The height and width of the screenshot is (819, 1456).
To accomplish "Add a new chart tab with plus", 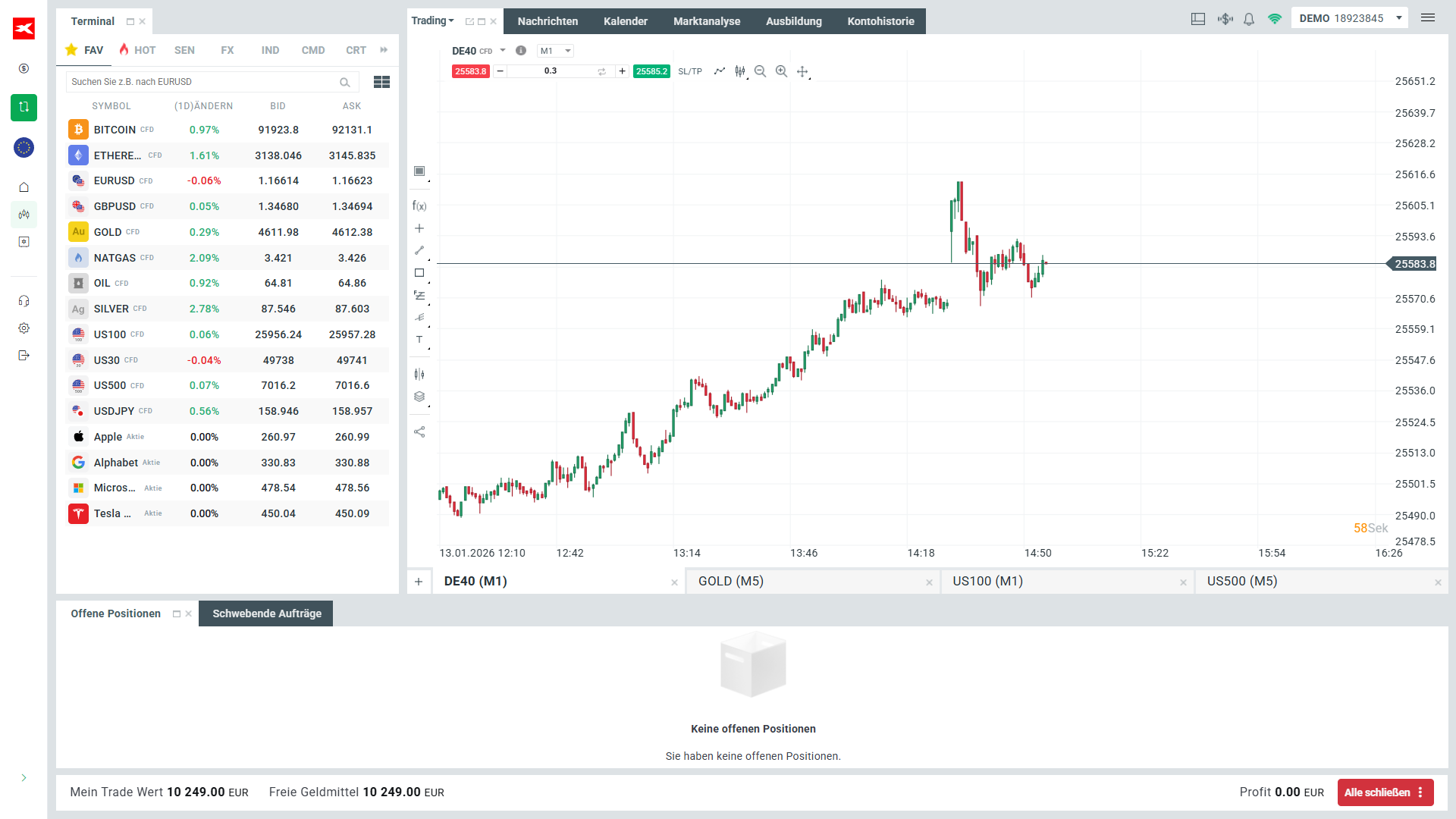I will pos(419,582).
